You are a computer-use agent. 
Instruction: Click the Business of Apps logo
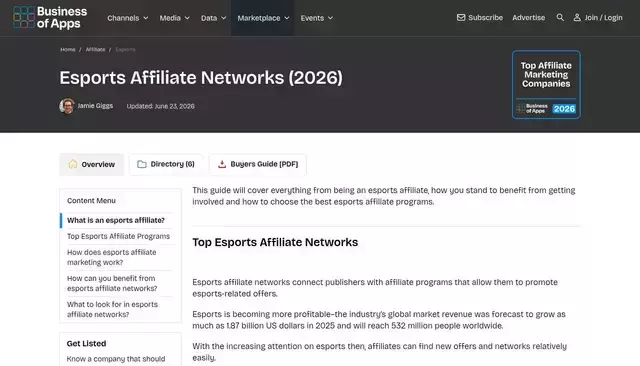tap(50, 18)
